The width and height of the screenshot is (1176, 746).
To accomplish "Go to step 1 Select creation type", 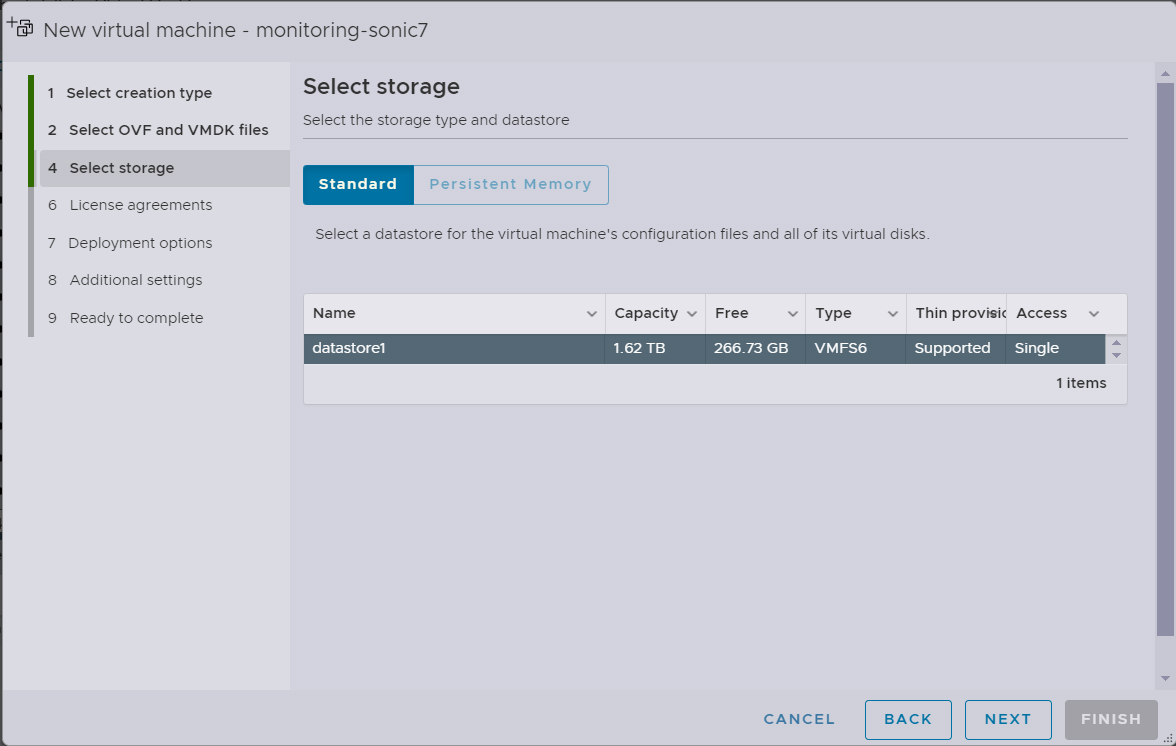I will [x=139, y=93].
